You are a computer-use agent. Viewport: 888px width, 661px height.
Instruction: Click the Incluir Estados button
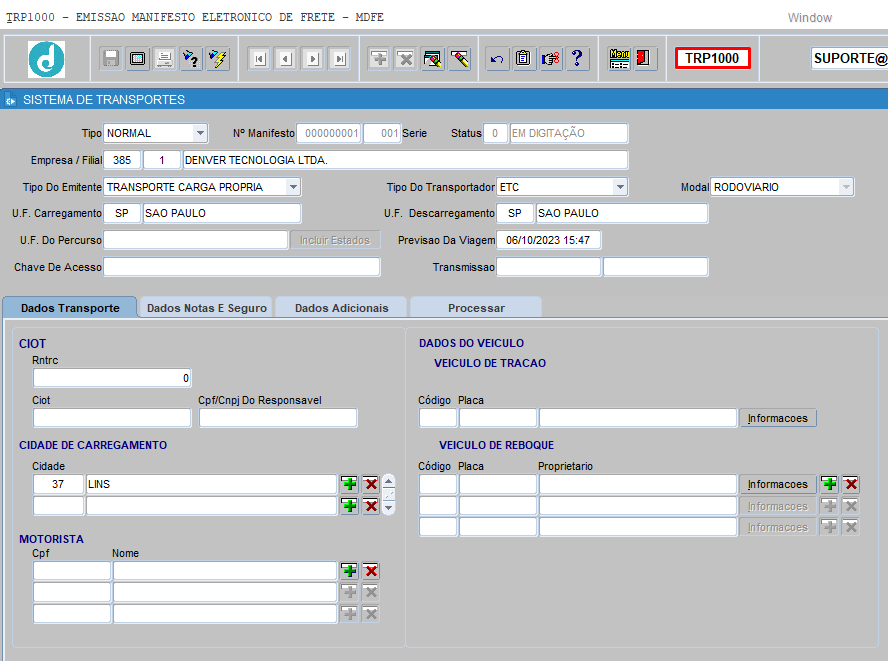335,240
